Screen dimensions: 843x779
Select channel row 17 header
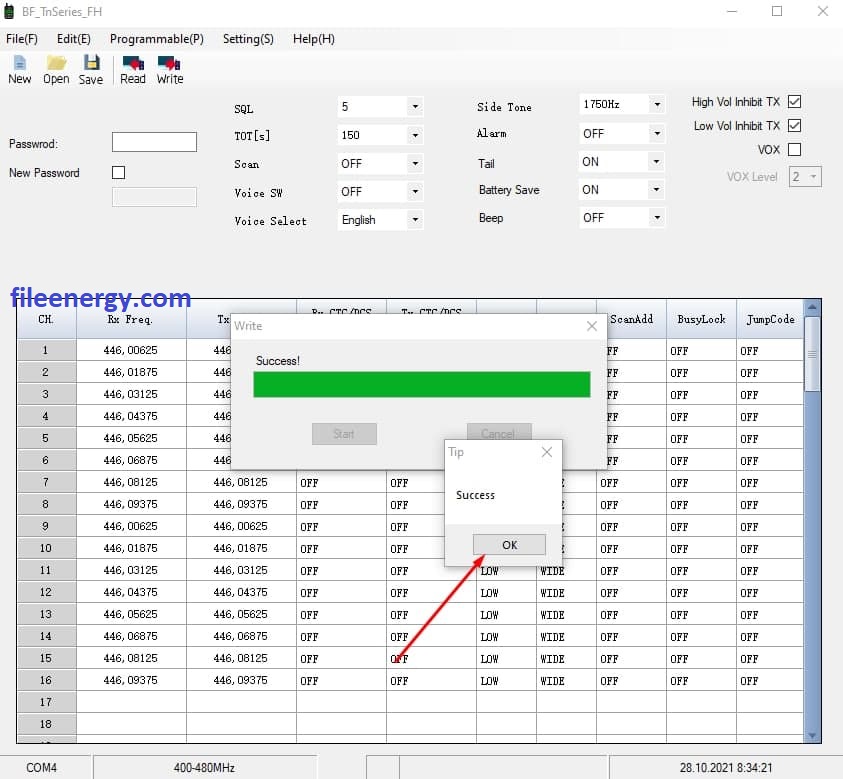pos(46,702)
